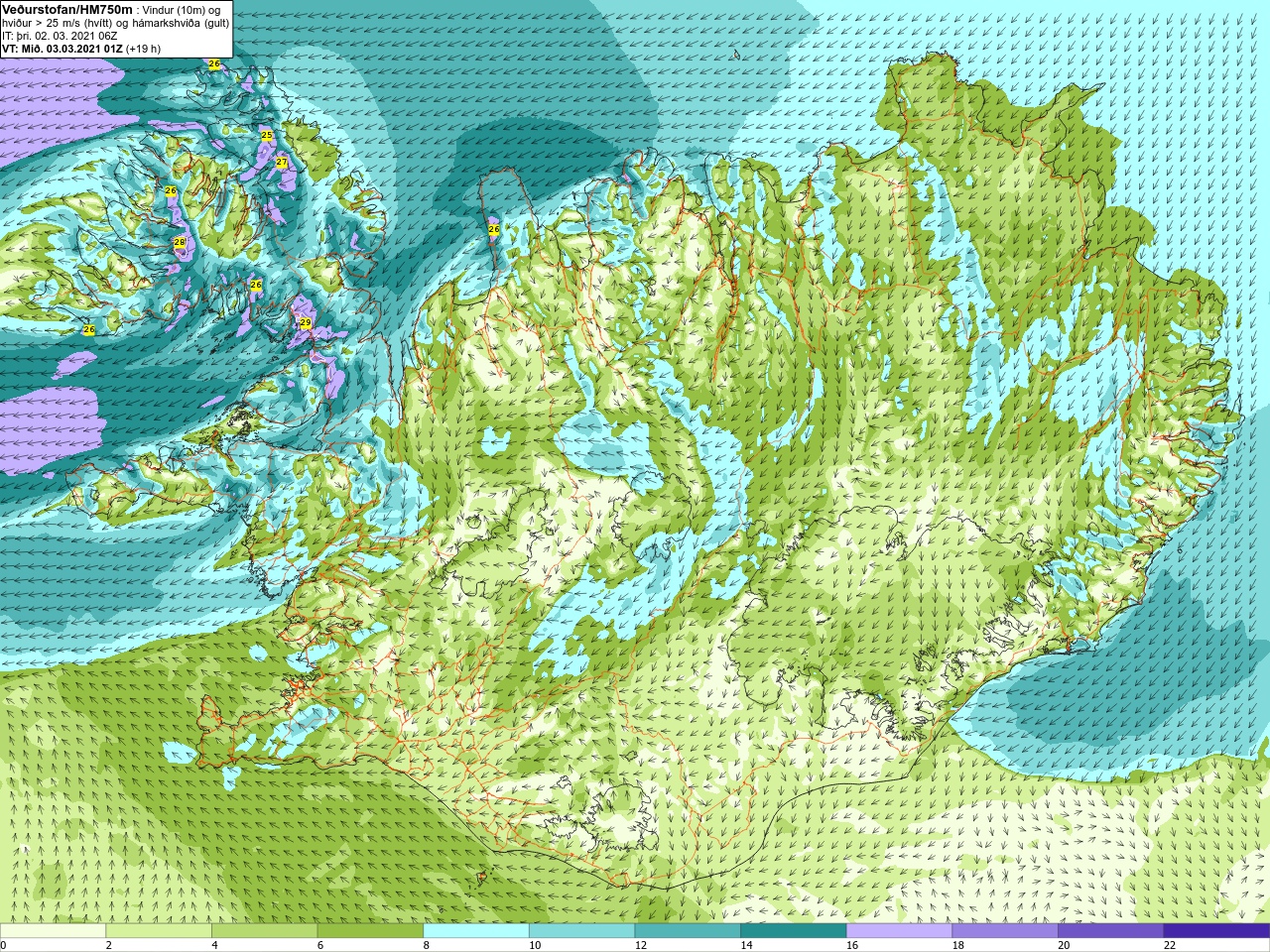The width and height of the screenshot is (1270, 952).
Task: Click the legend scale value 8
Action: click(427, 945)
